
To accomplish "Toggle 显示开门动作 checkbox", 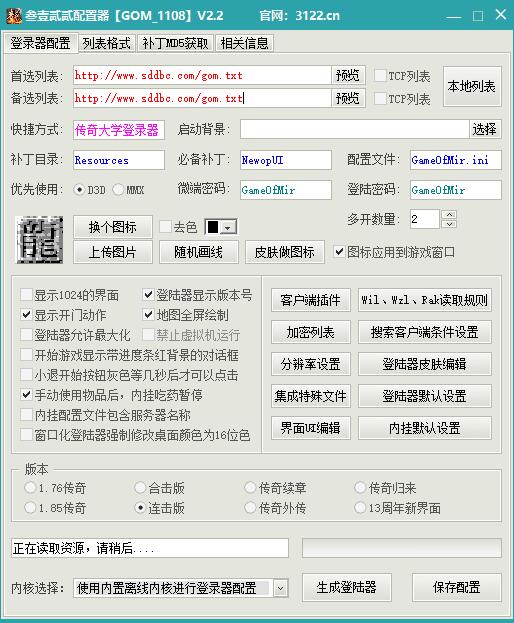I will (x=26, y=315).
